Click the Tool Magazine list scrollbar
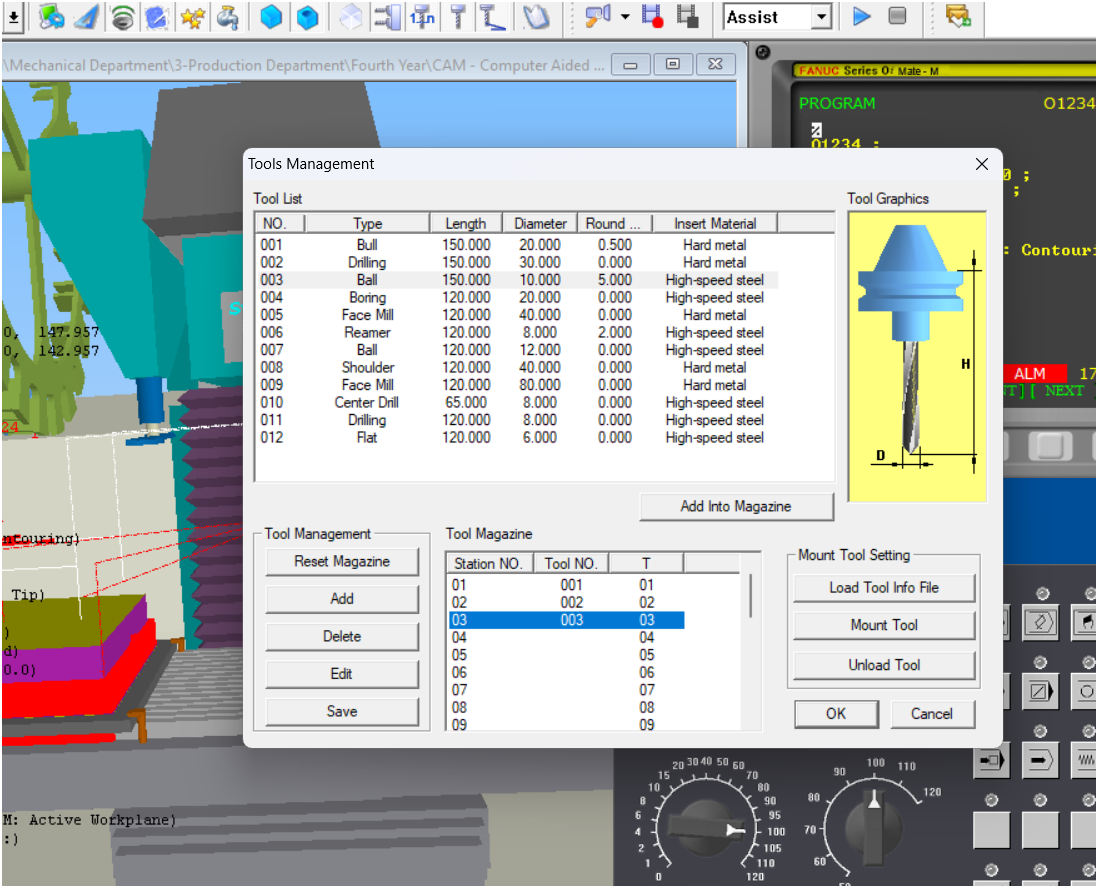This screenshot has width=1098, height=888. click(750, 595)
